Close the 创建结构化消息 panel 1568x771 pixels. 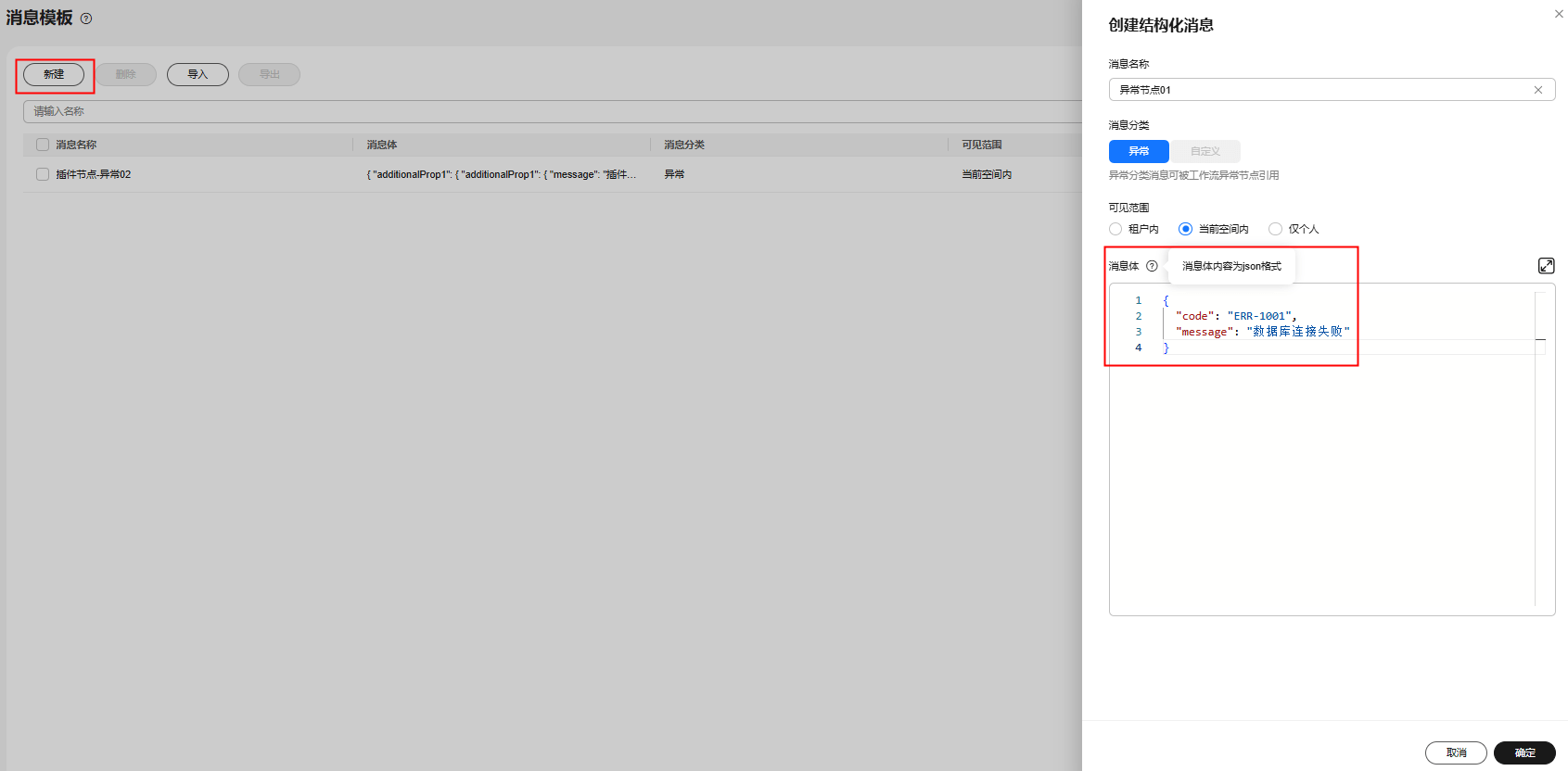point(1559,14)
